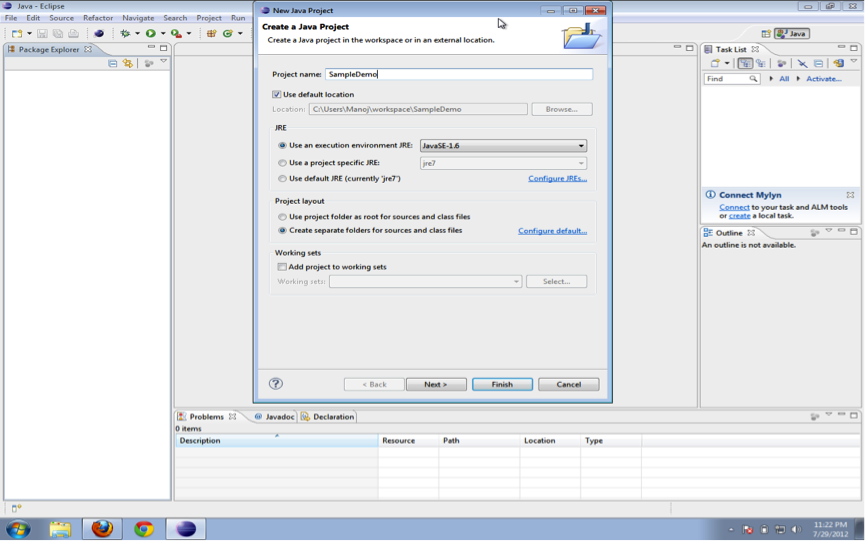Switch to the Javadoc tab

[x=274, y=417]
